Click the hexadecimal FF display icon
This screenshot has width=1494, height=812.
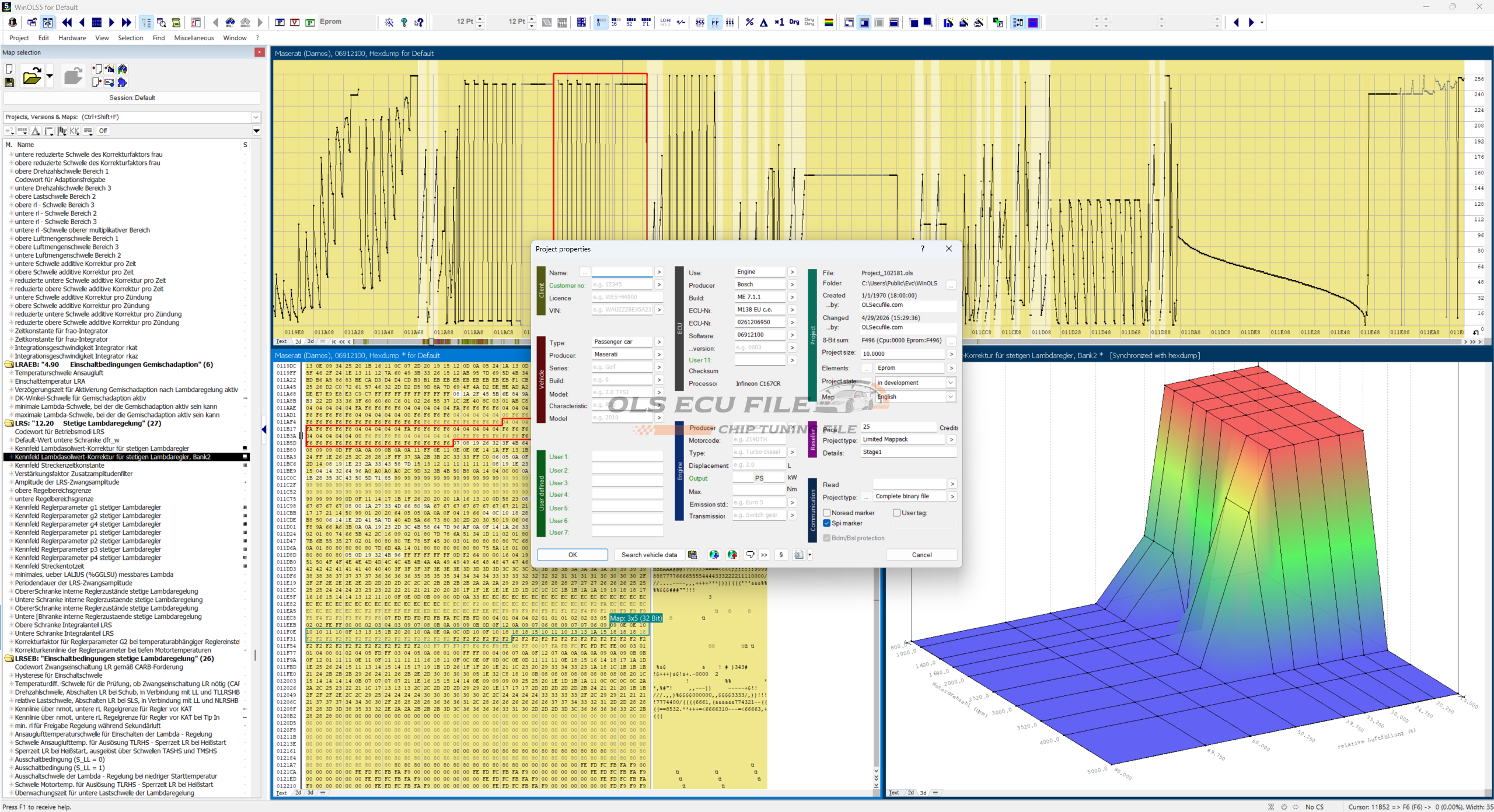click(x=715, y=22)
